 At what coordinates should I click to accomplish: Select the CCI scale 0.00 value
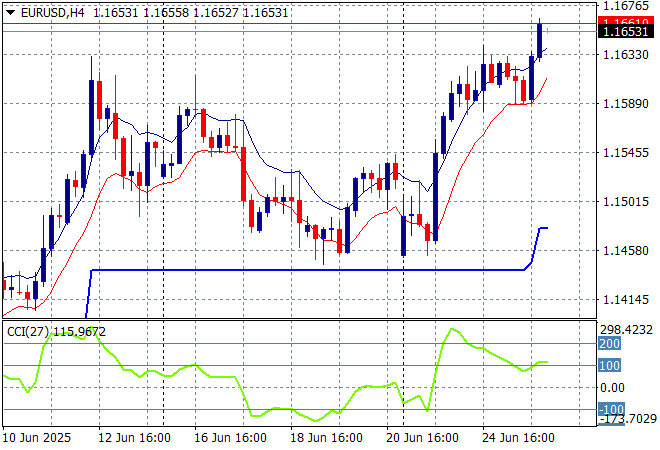pyautogui.click(x=612, y=388)
